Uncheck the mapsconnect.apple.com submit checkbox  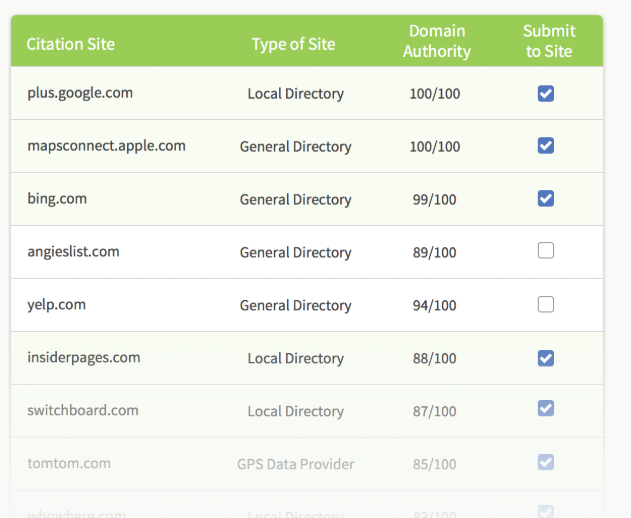pyautogui.click(x=545, y=146)
